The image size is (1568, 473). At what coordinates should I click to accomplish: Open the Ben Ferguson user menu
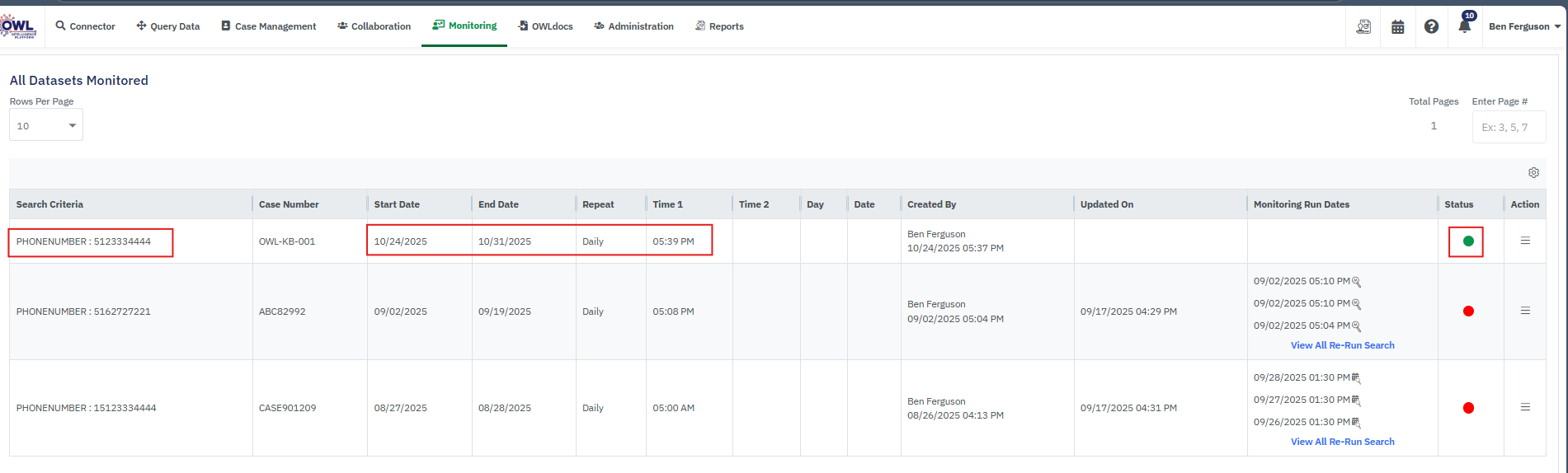[1523, 26]
